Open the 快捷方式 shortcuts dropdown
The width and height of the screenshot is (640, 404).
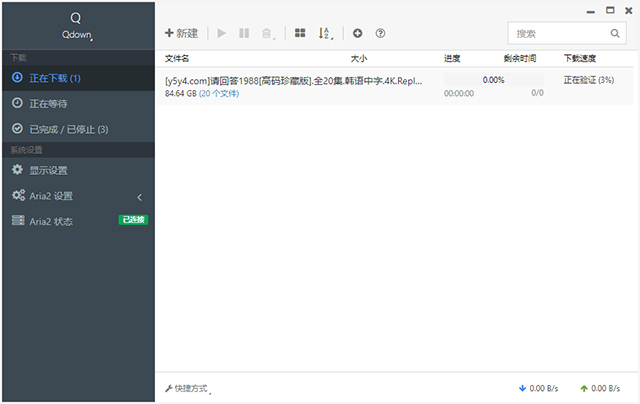click(x=188, y=388)
